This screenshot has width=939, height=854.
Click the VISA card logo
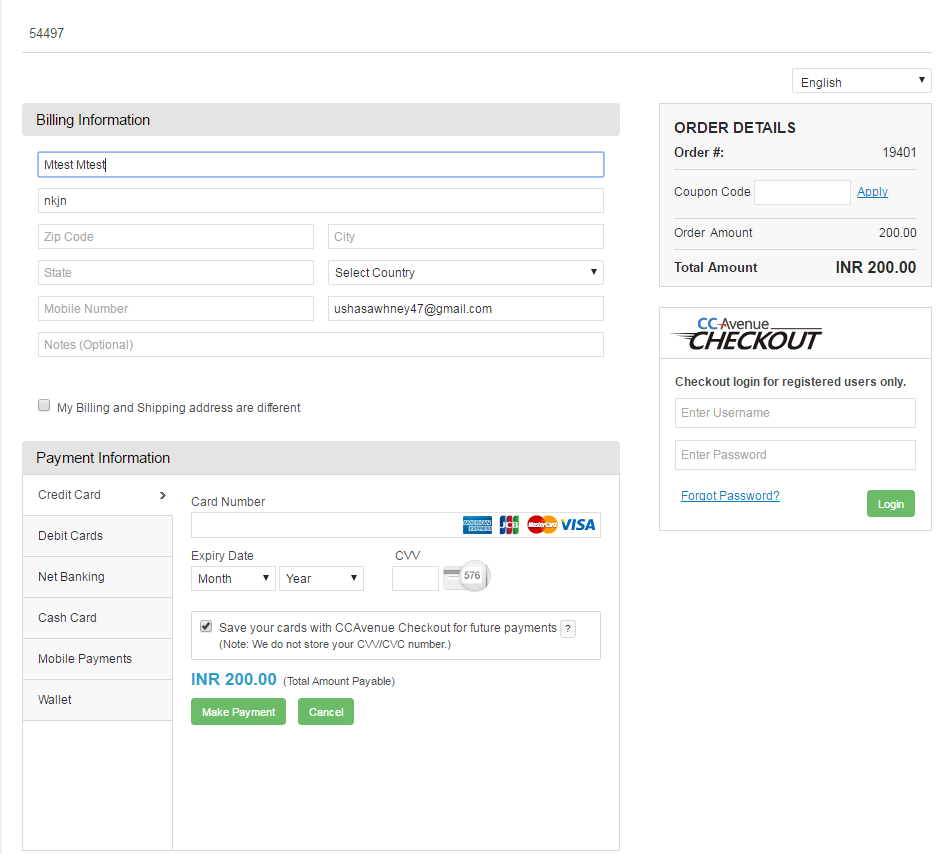pyautogui.click(x=578, y=525)
